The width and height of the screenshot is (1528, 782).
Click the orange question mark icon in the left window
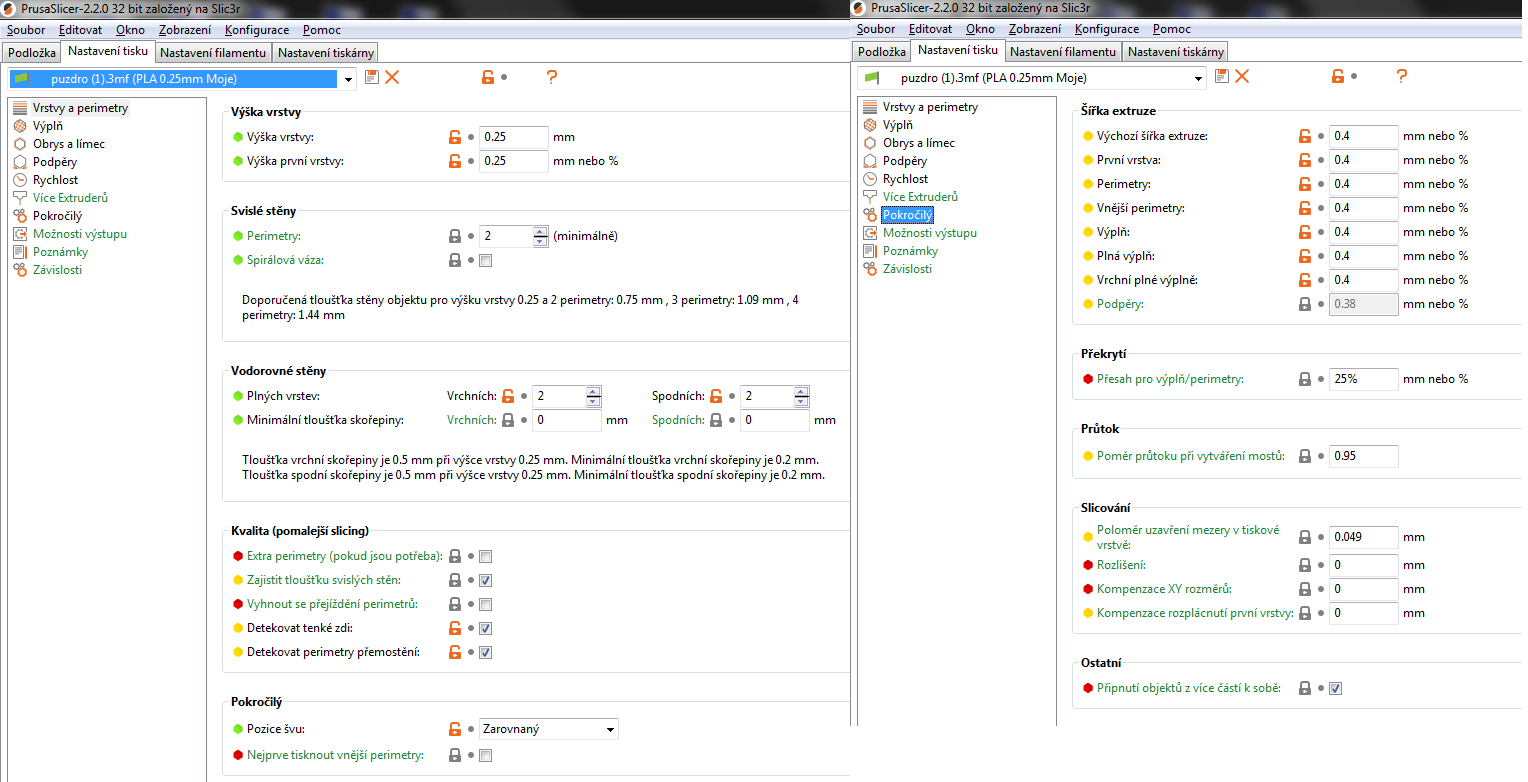click(551, 77)
